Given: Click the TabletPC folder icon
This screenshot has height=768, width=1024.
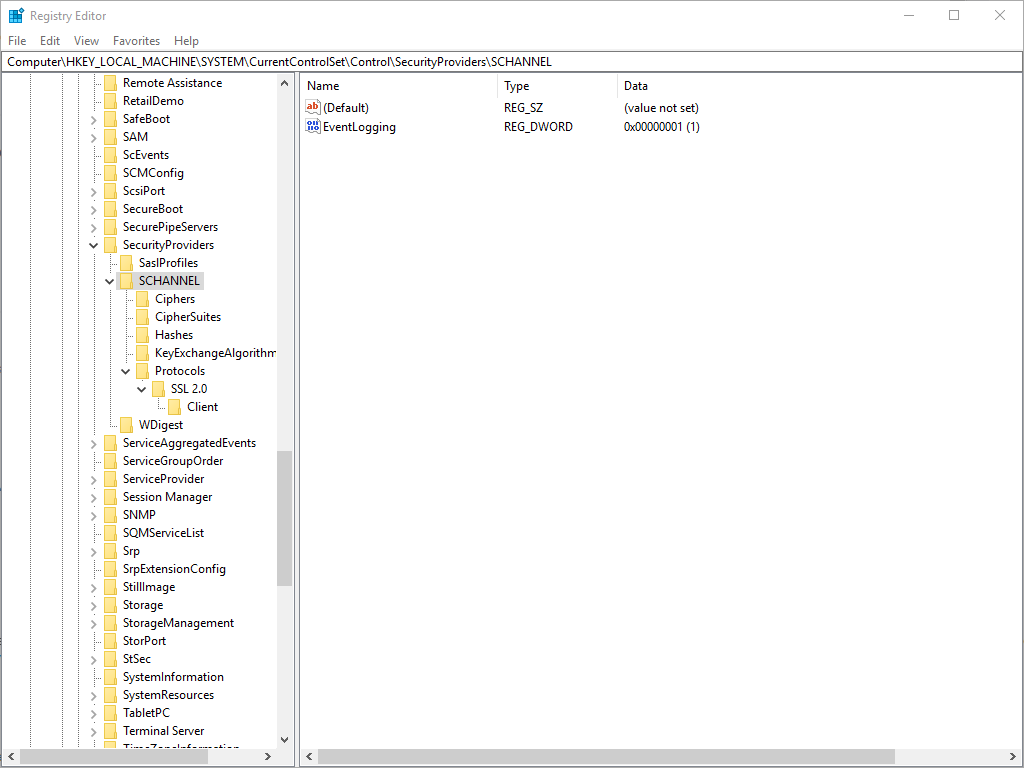Looking at the screenshot, I should [x=110, y=712].
